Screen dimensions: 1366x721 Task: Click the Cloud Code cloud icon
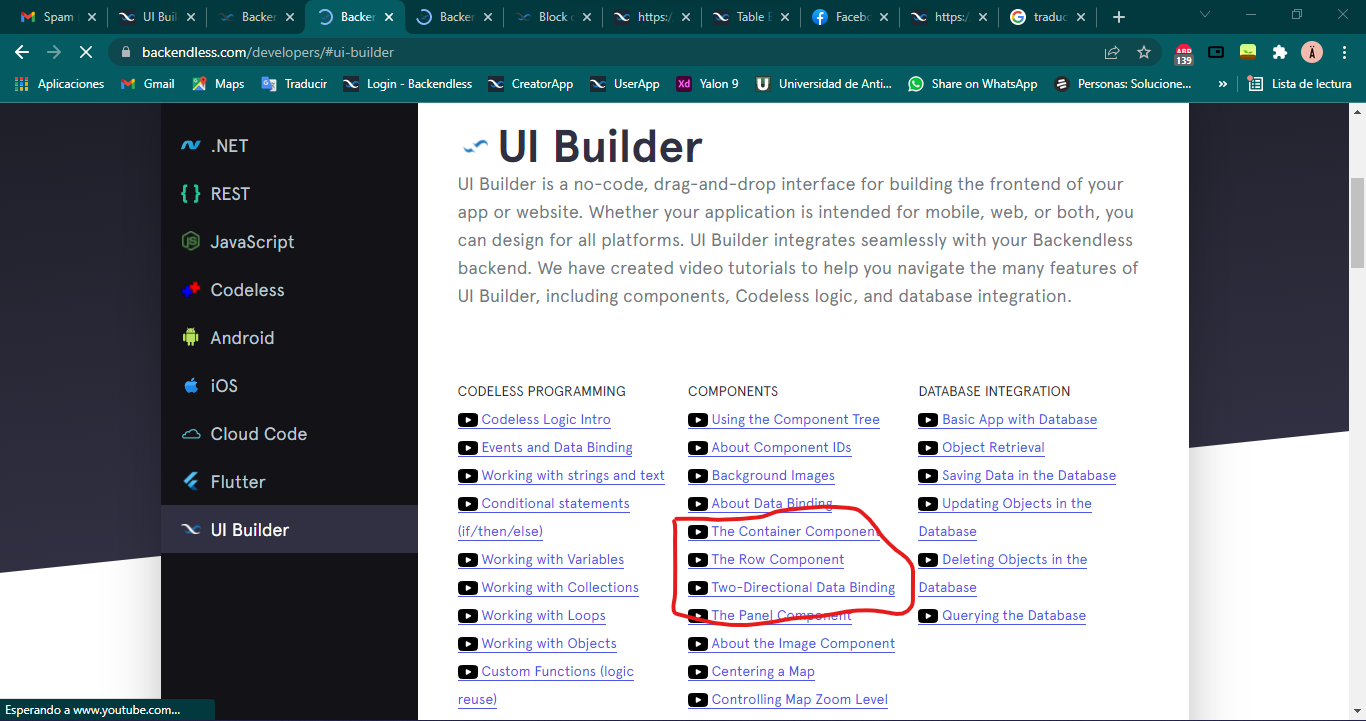click(191, 434)
